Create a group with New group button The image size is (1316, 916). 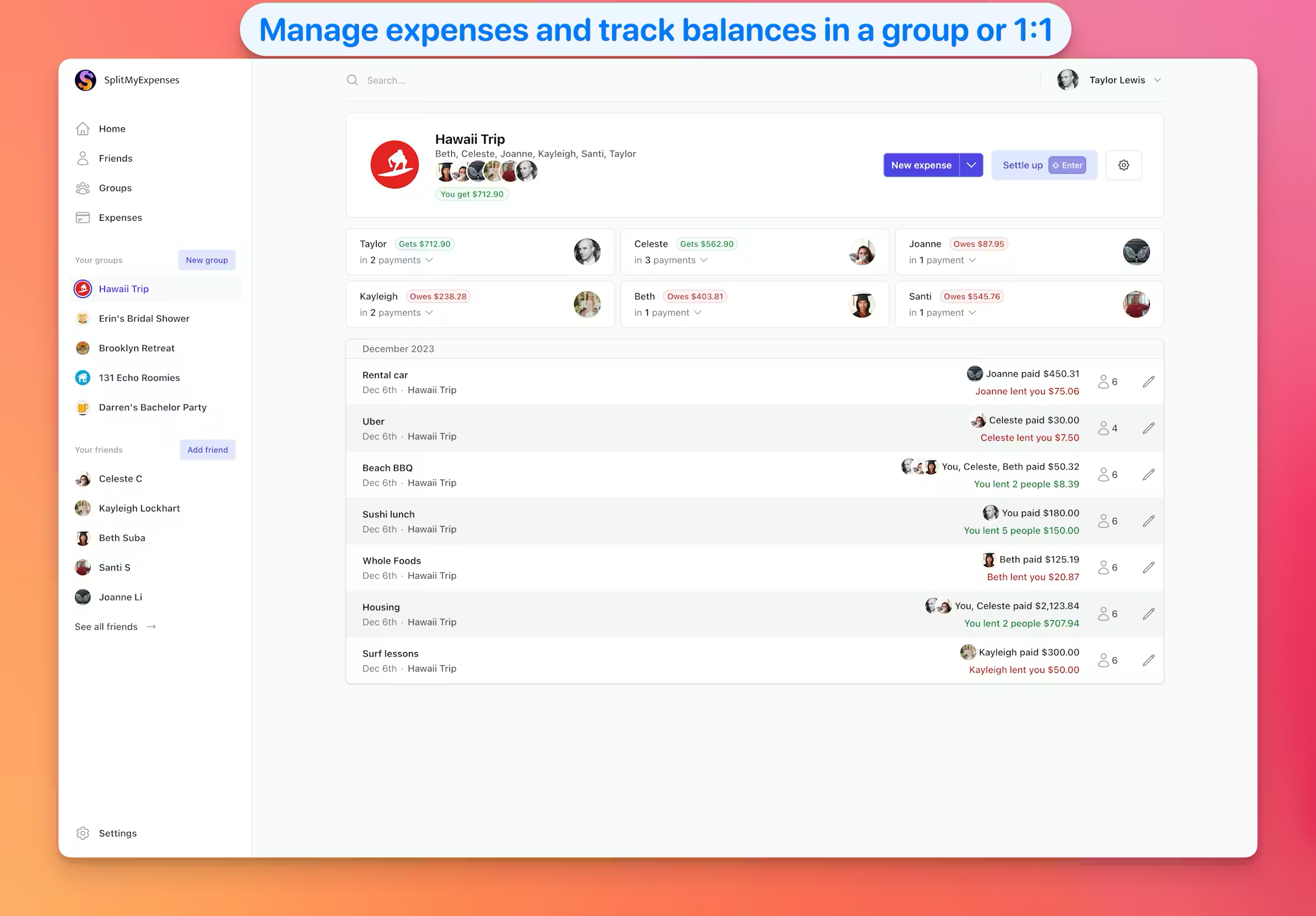click(x=207, y=260)
